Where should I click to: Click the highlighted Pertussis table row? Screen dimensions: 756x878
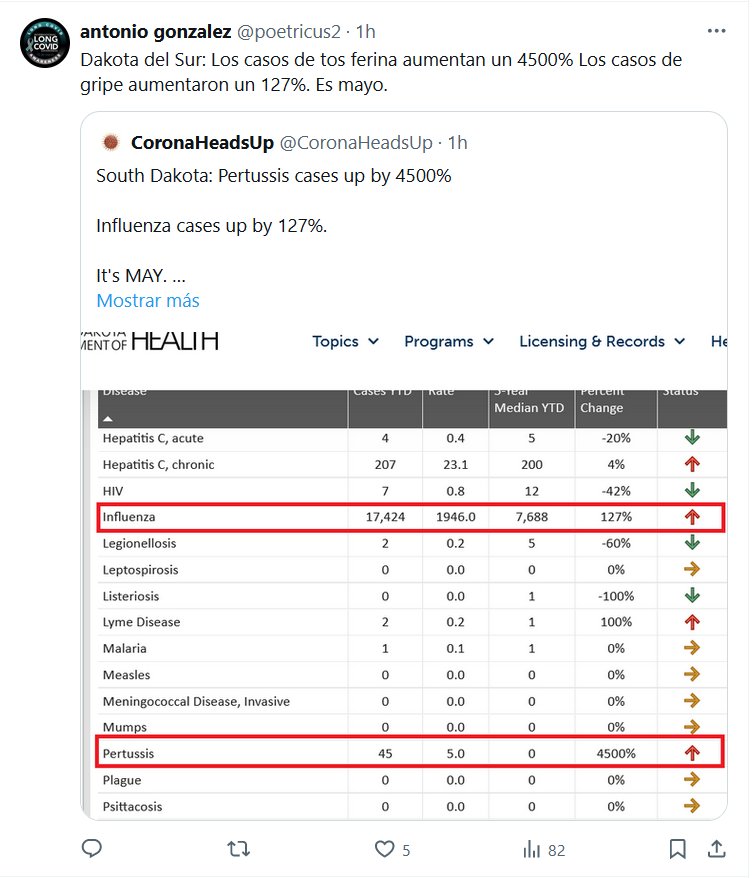(x=408, y=753)
